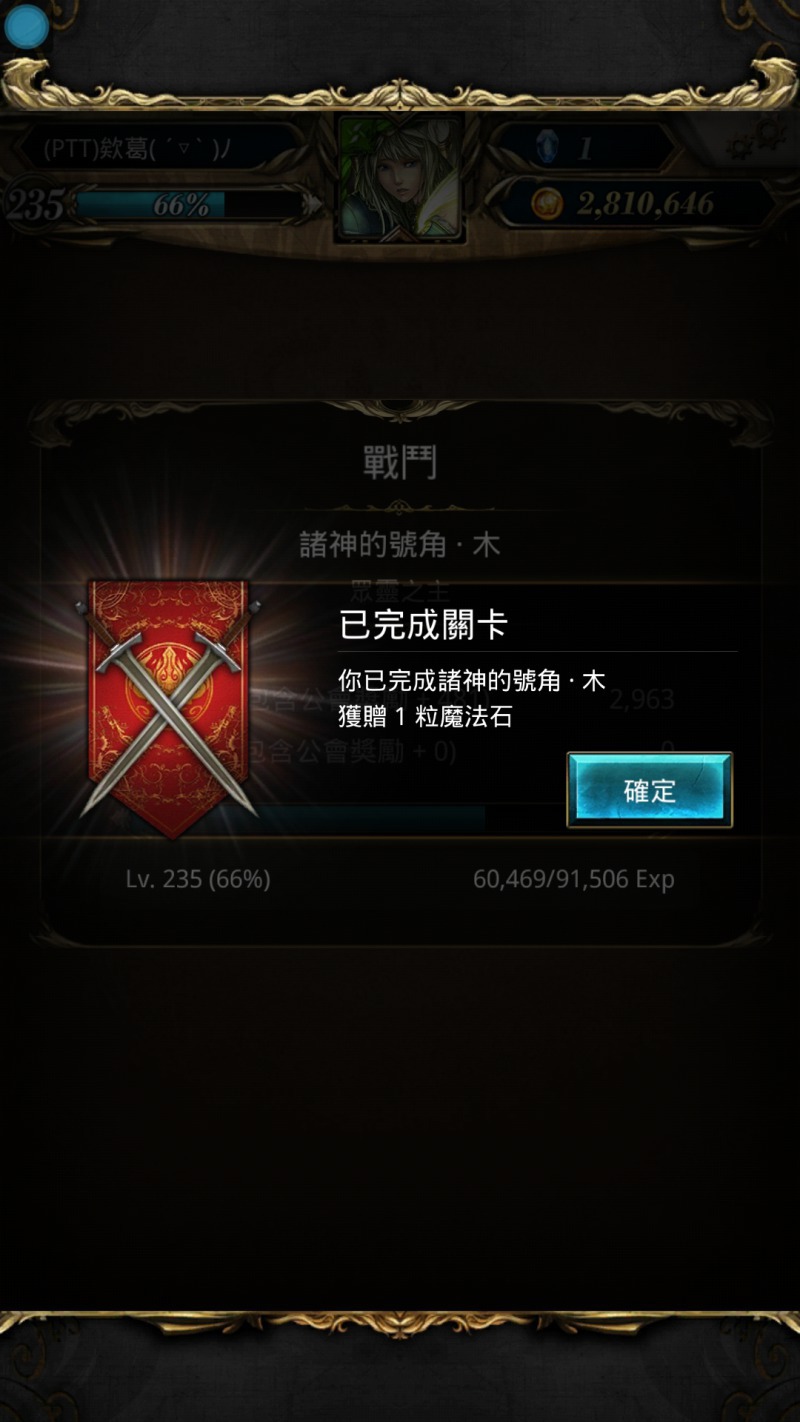Tap the 60,469/91,506 Exp readout
The image size is (800, 1422).
(574, 879)
